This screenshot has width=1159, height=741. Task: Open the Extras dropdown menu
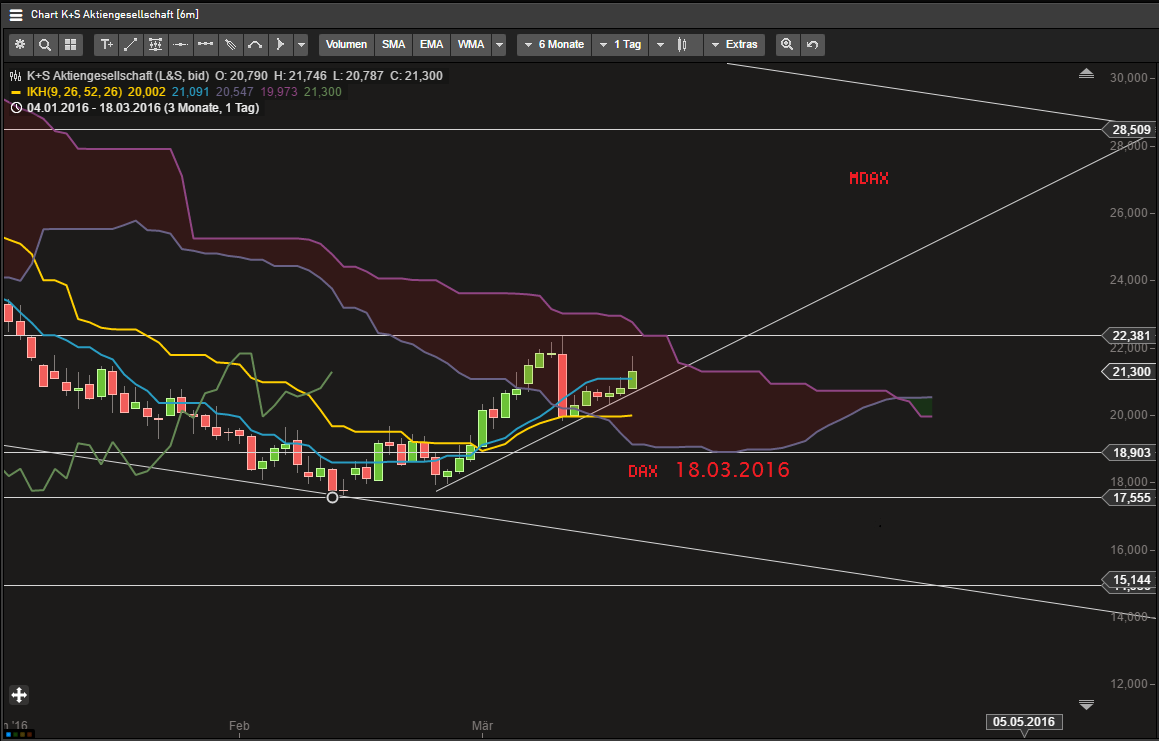point(734,44)
